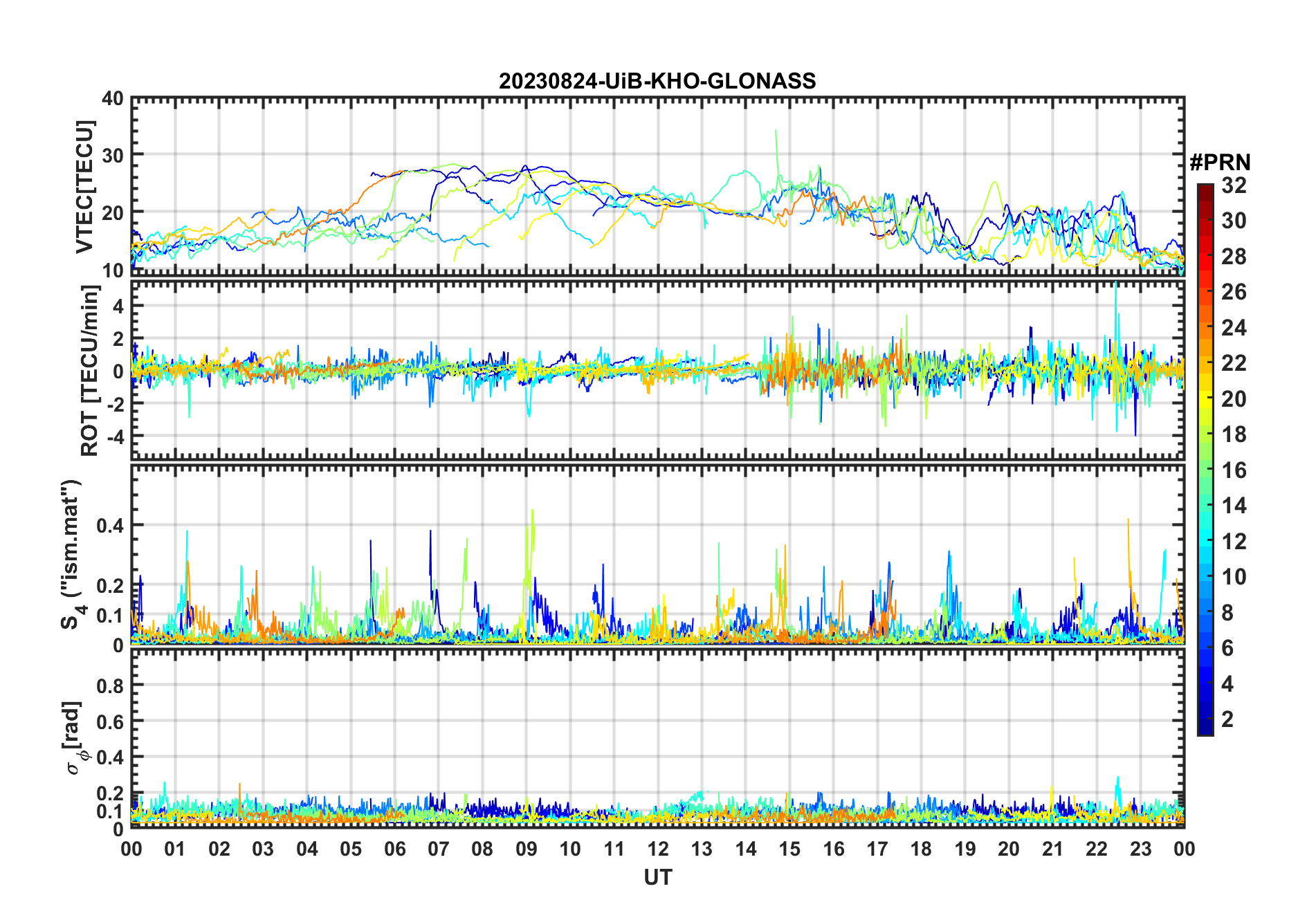
Task: Click the UT x-axis label
Action: (657, 878)
